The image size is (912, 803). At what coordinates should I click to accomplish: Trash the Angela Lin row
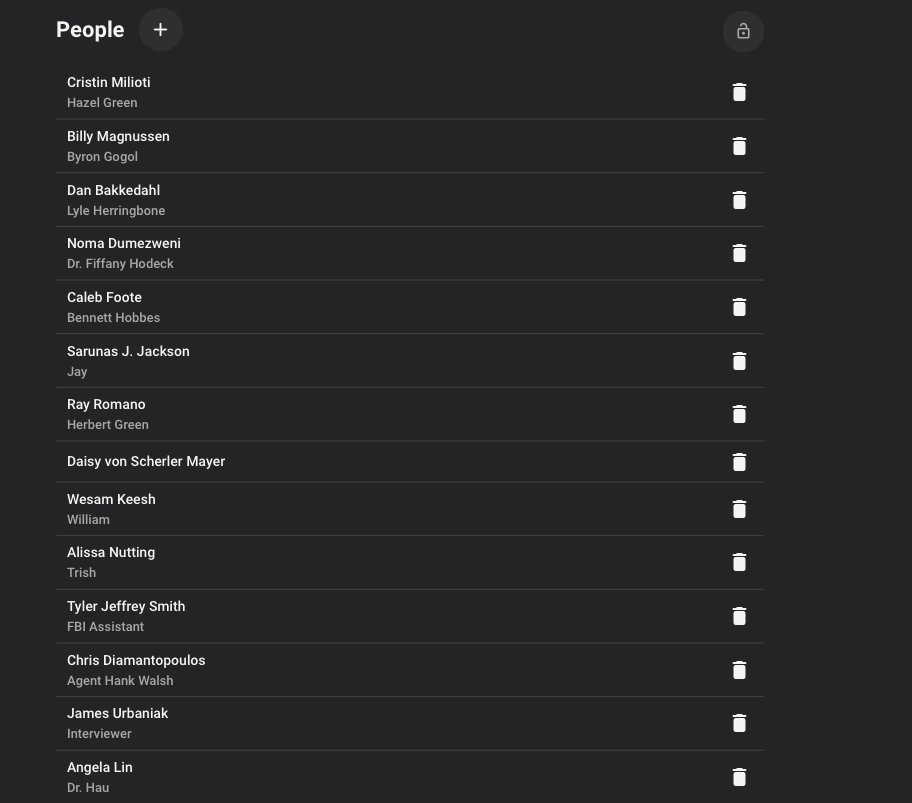point(739,777)
